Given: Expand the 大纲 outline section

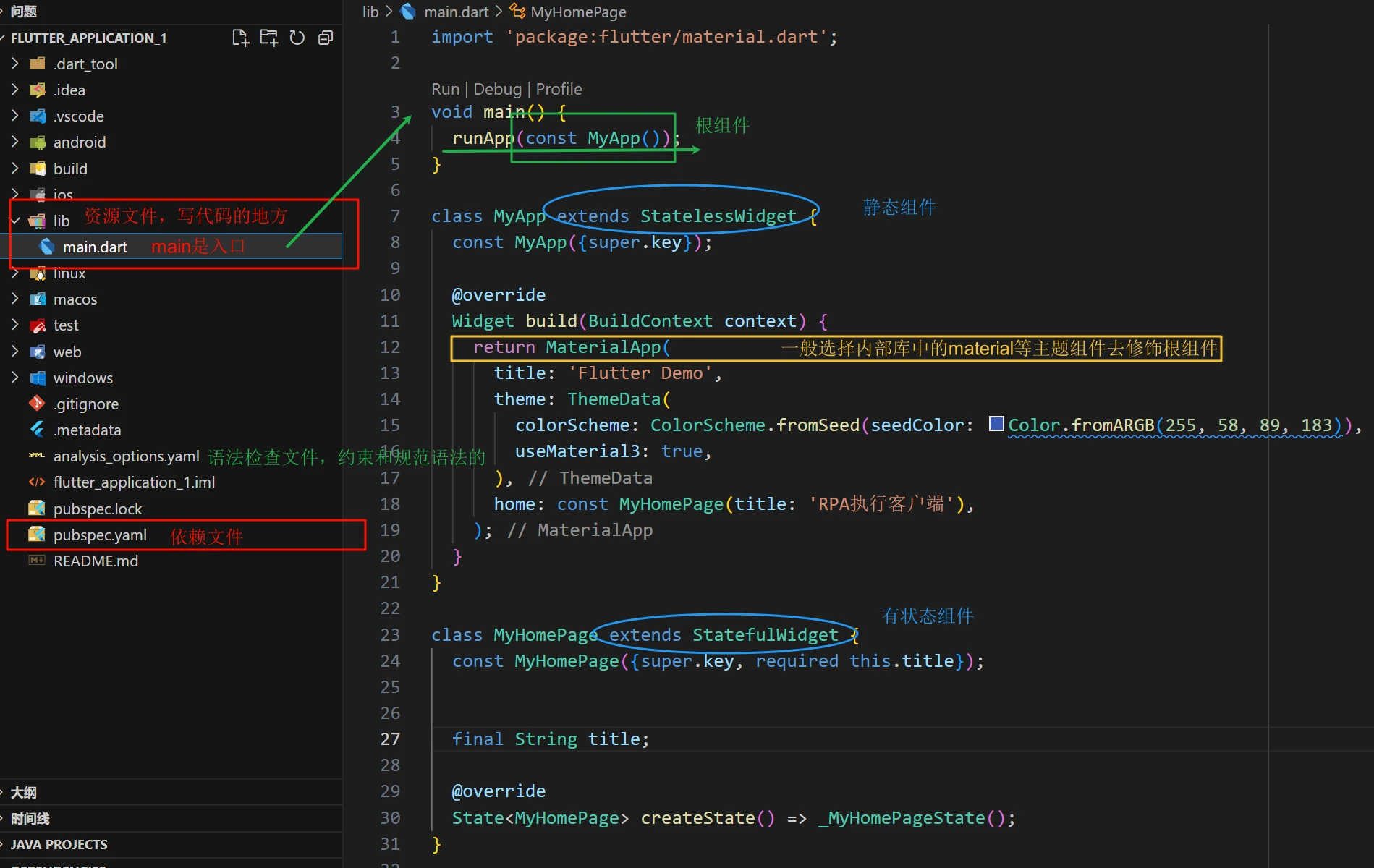Looking at the screenshot, I should tap(171, 792).
